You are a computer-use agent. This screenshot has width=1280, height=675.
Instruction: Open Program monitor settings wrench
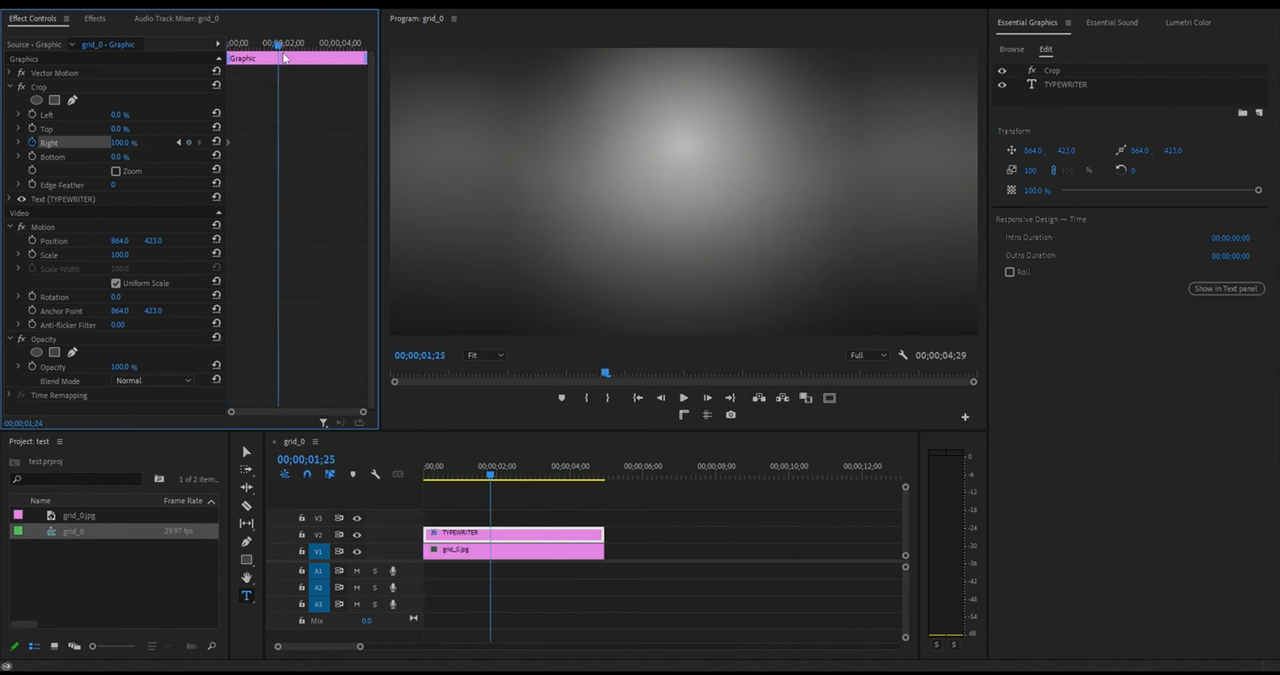[903, 355]
